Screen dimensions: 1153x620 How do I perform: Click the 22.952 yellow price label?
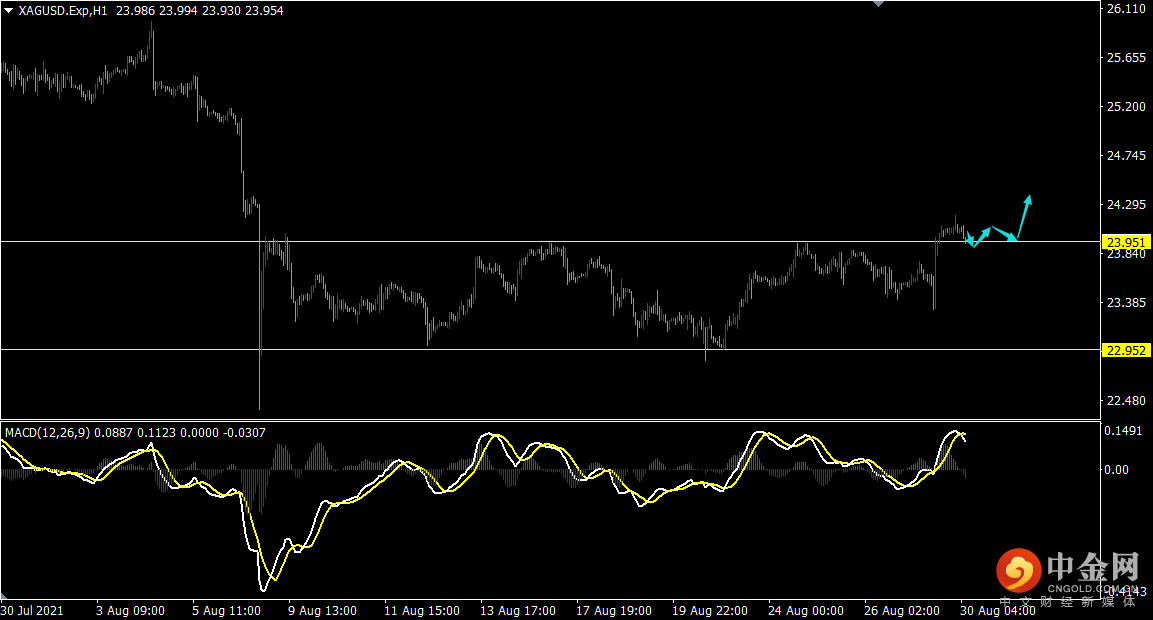tap(1126, 350)
